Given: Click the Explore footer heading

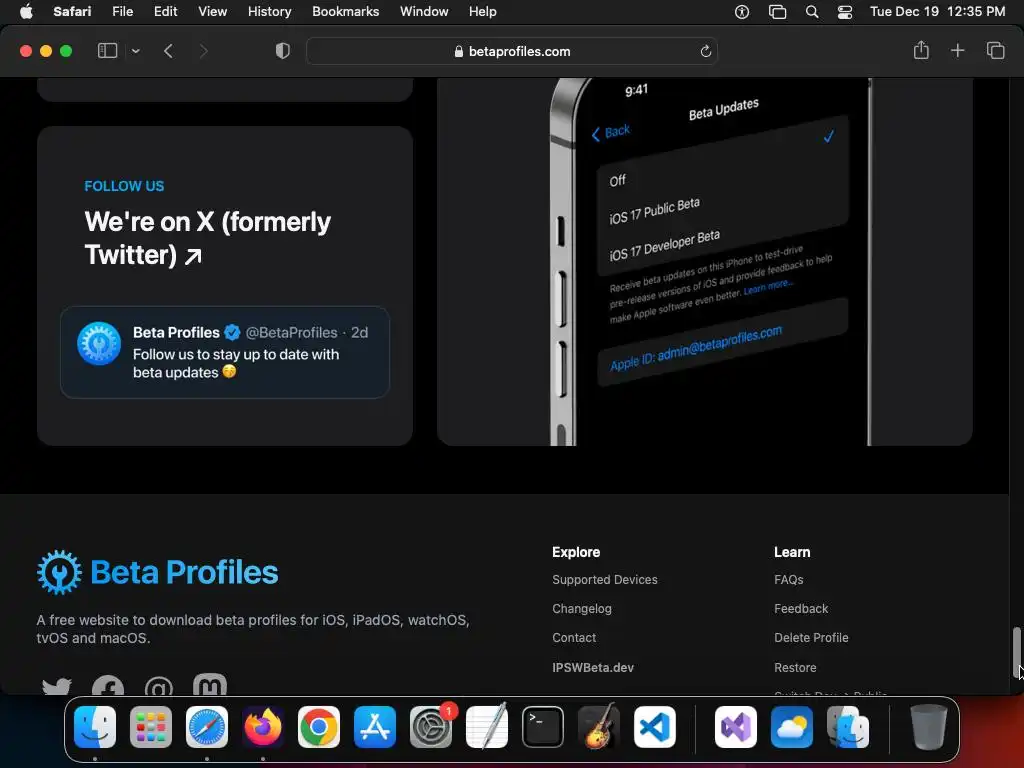Looking at the screenshot, I should (x=576, y=552).
